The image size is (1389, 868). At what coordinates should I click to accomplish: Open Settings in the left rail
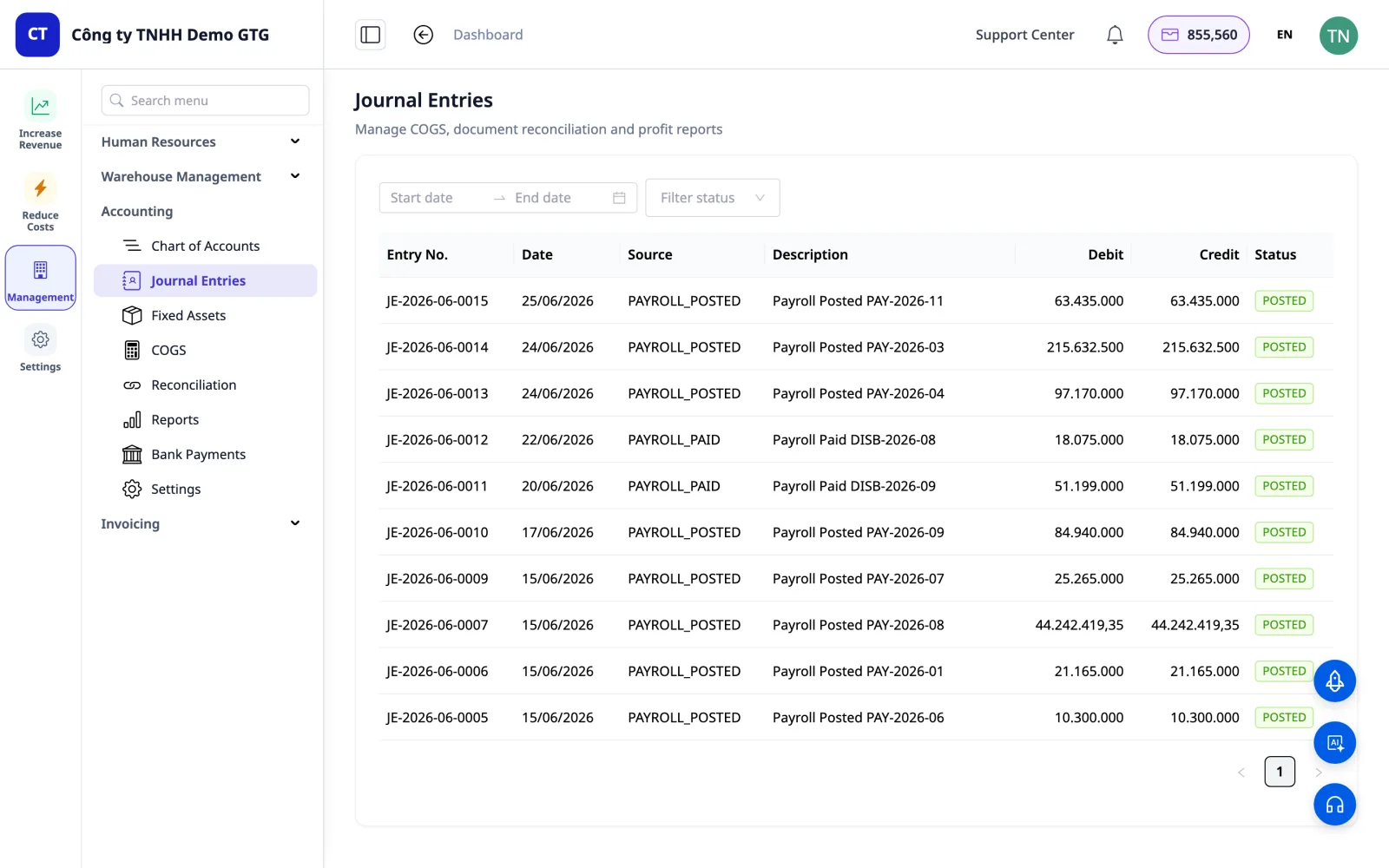40,350
